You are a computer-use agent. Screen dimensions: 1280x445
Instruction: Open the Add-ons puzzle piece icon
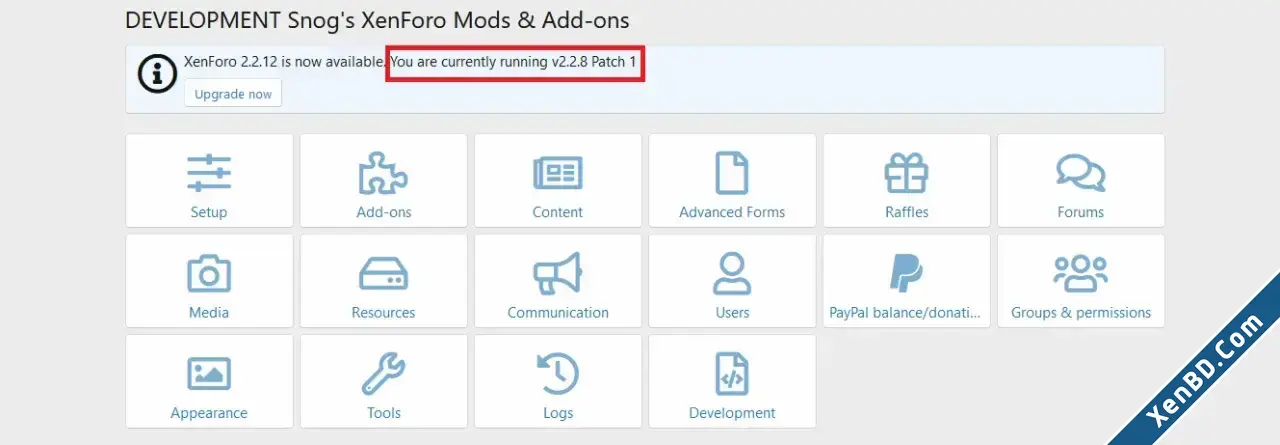(383, 173)
